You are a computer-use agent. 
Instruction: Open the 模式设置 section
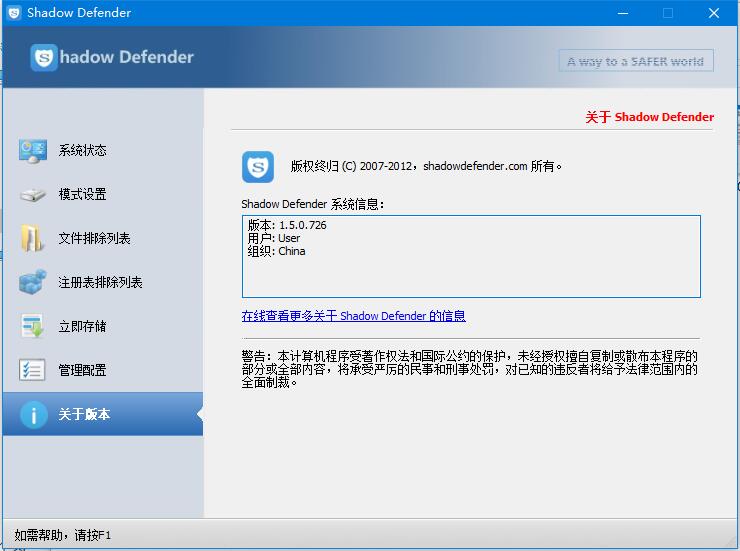pyautogui.click(x=103, y=194)
